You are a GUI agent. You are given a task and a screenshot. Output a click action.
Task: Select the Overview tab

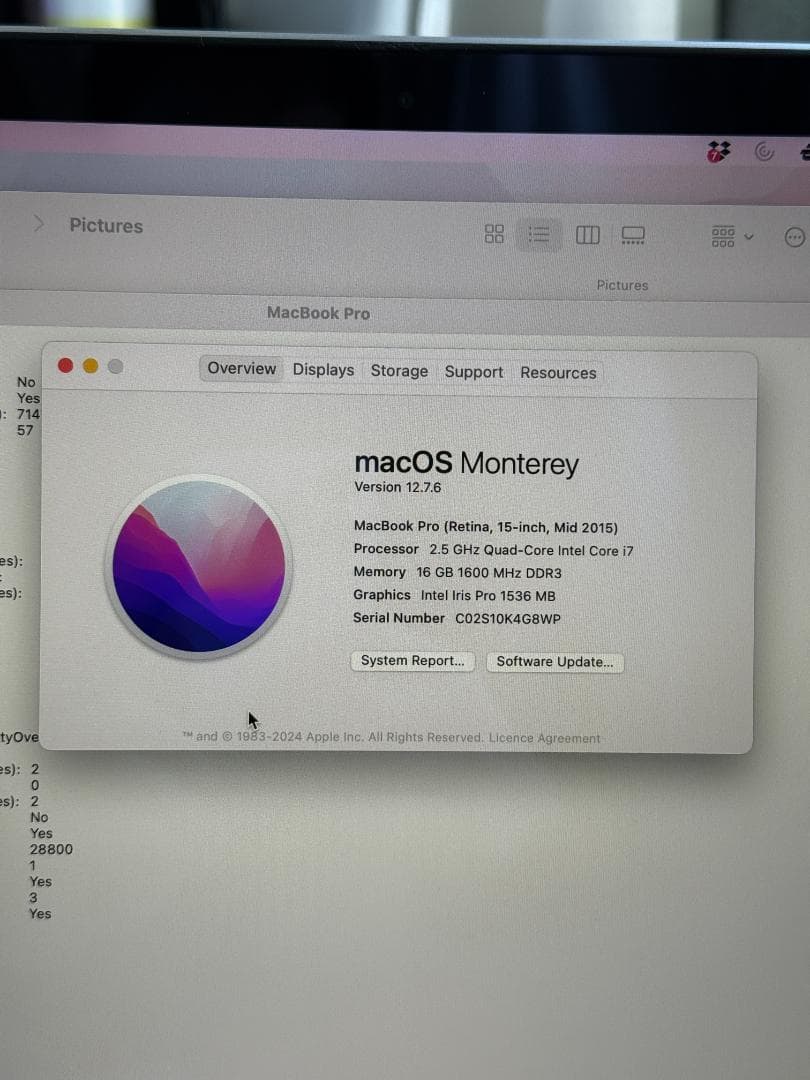(241, 369)
